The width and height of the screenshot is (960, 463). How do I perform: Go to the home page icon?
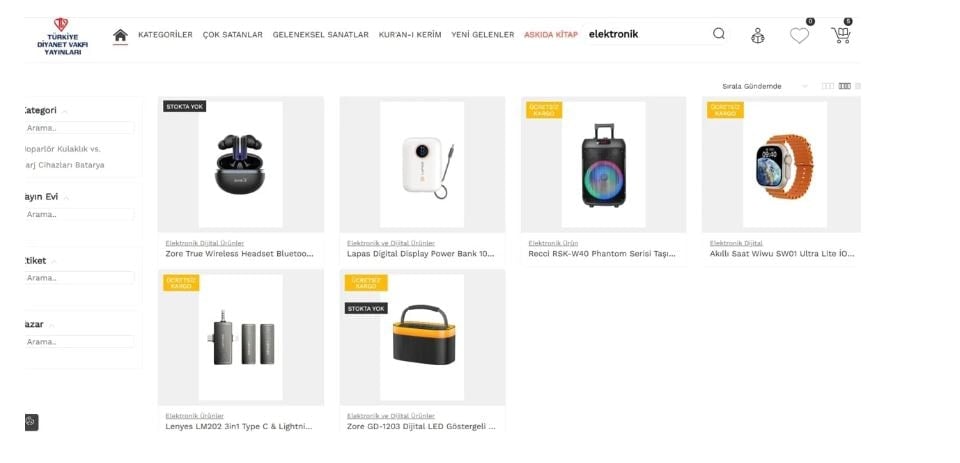121,35
